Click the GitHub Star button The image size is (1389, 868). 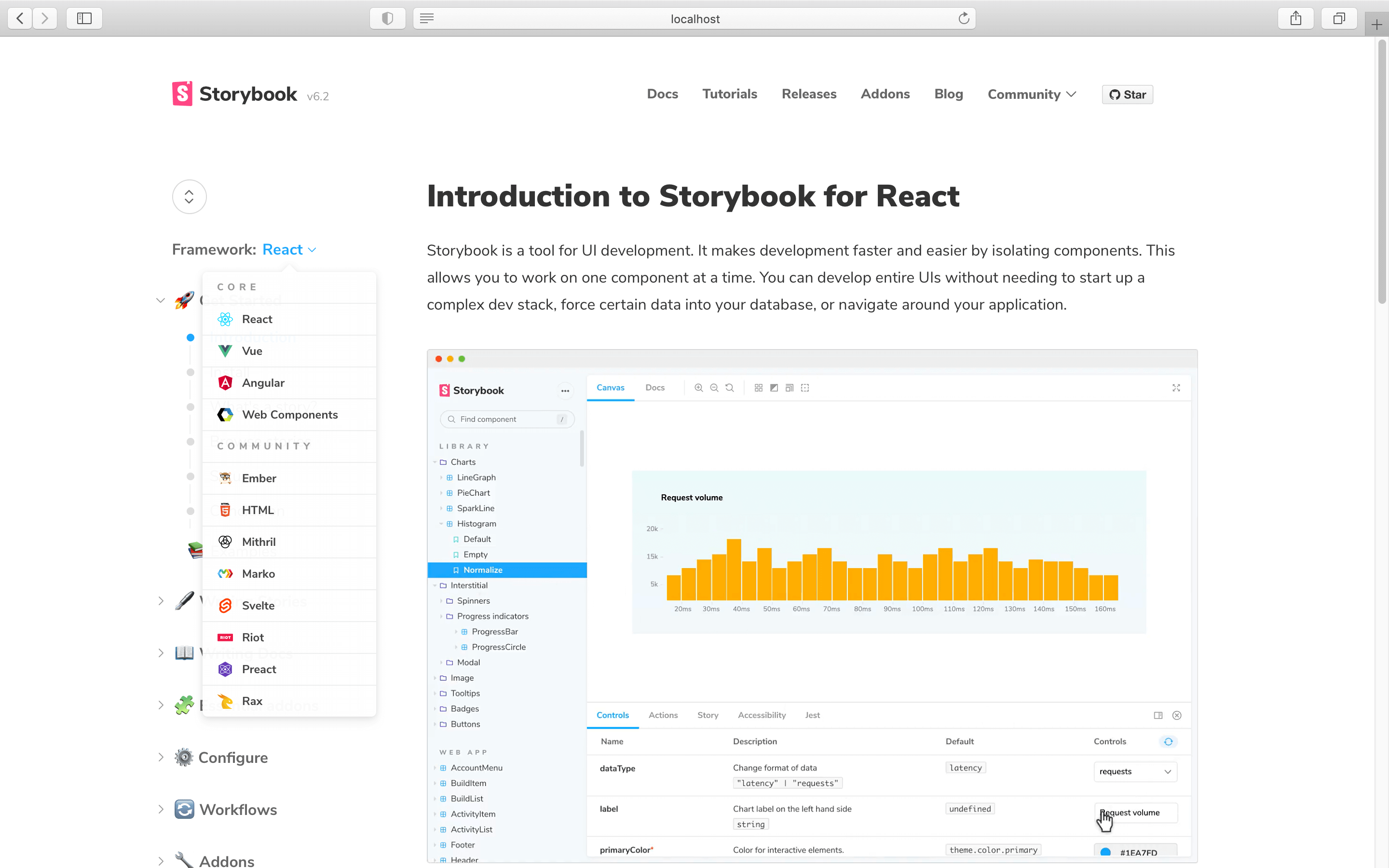tap(1127, 95)
